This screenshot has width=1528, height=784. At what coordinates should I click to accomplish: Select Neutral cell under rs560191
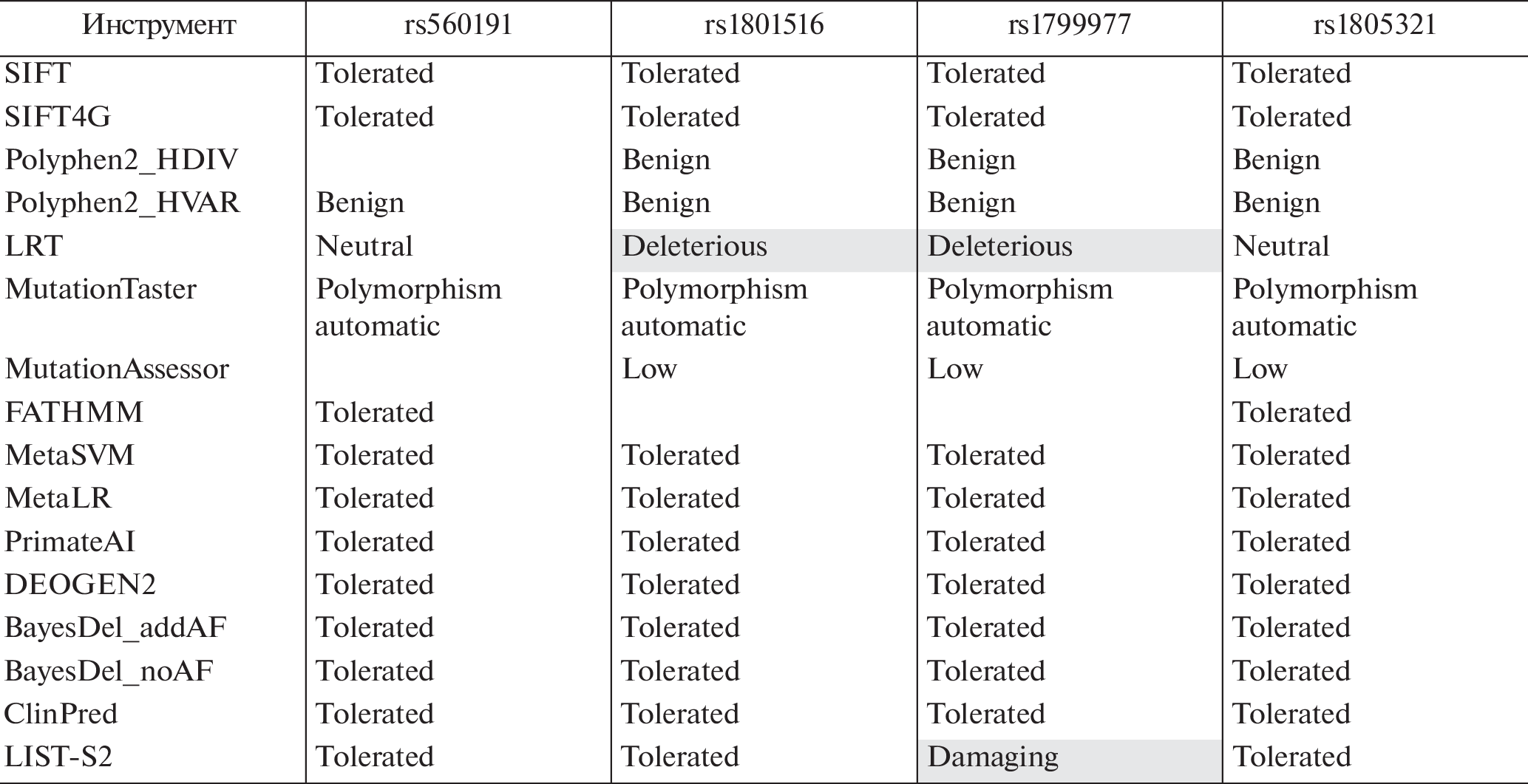click(364, 246)
